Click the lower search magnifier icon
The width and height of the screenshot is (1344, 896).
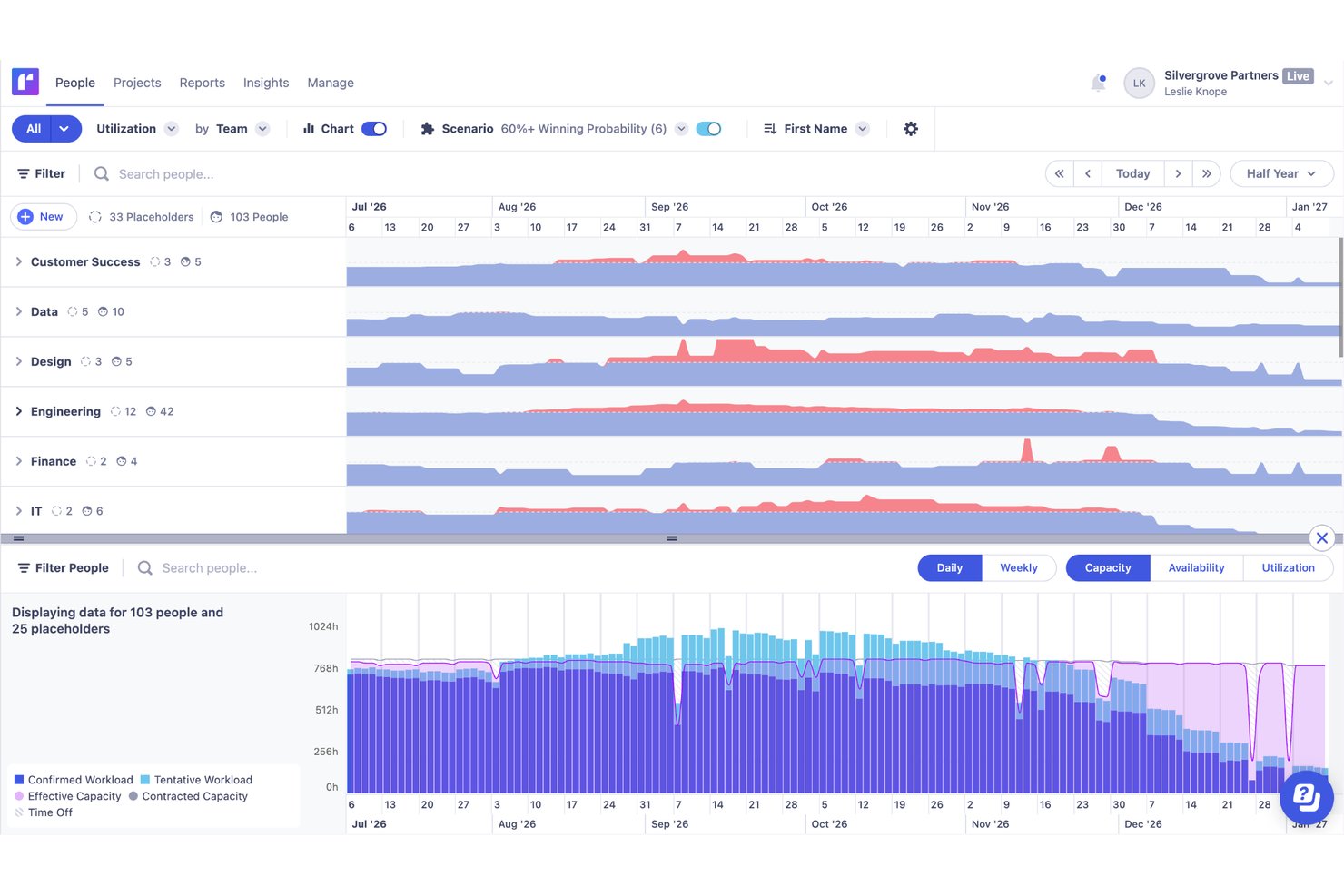(145, 567)
